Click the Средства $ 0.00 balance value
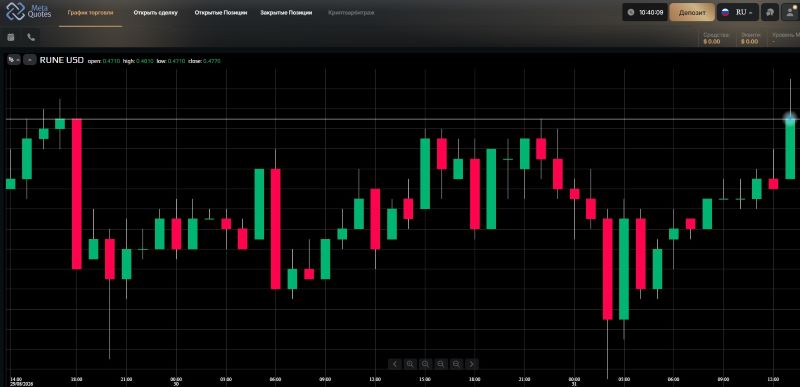 pyautogui.click(x=712, y=41)
